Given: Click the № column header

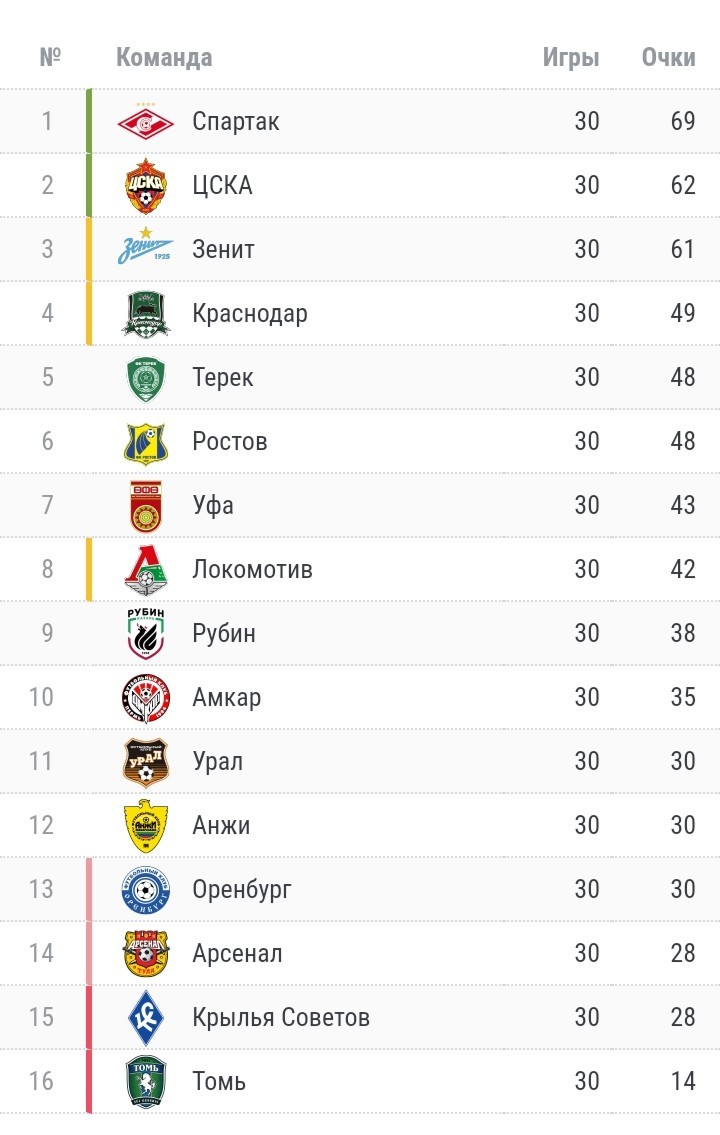Looking at the screenshot, I should tap(50, 56).
